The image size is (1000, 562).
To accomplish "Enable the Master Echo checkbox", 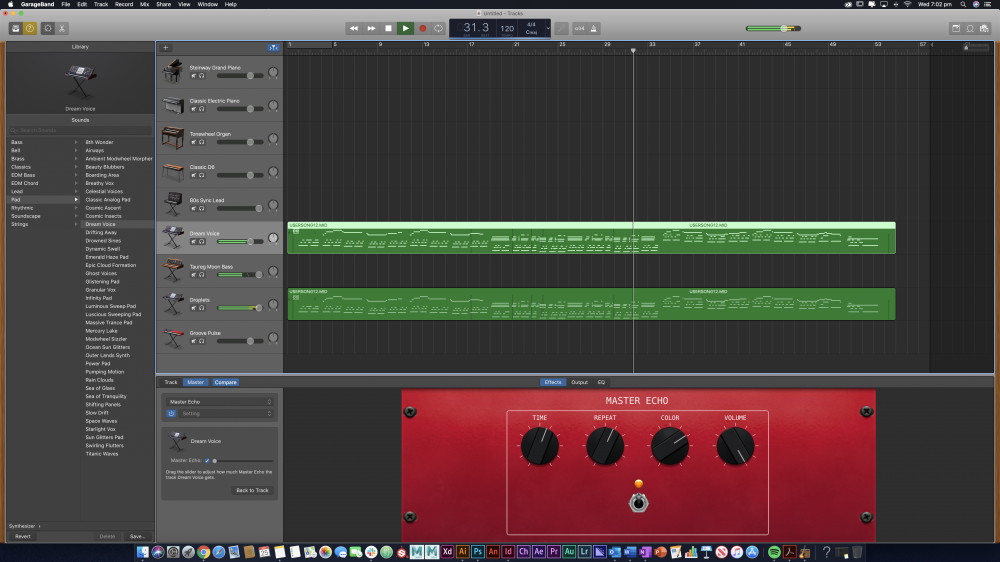I will [207, 461].
